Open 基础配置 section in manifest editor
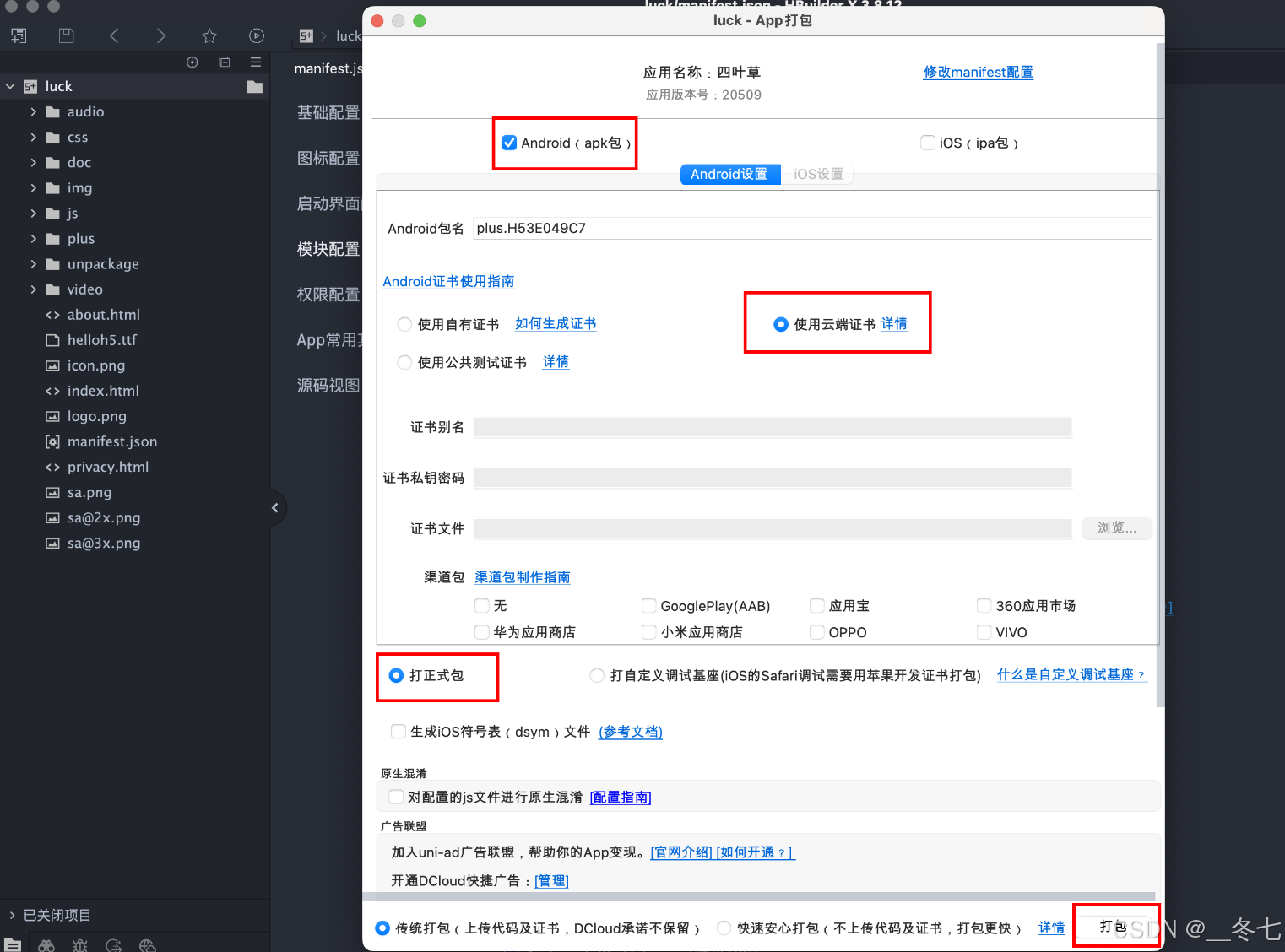 328,112
